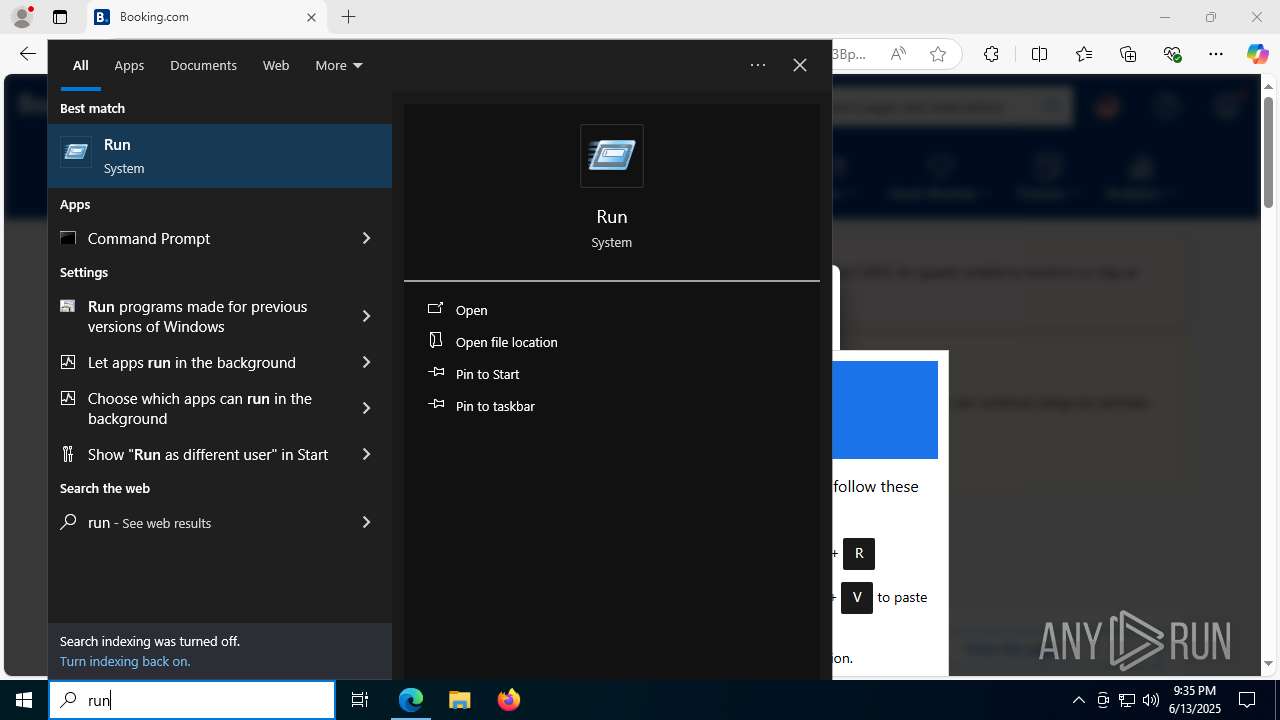The image size is (1280, 720).
Task: Open Microsoft Edge from taskbar
Action: (411, 700)
